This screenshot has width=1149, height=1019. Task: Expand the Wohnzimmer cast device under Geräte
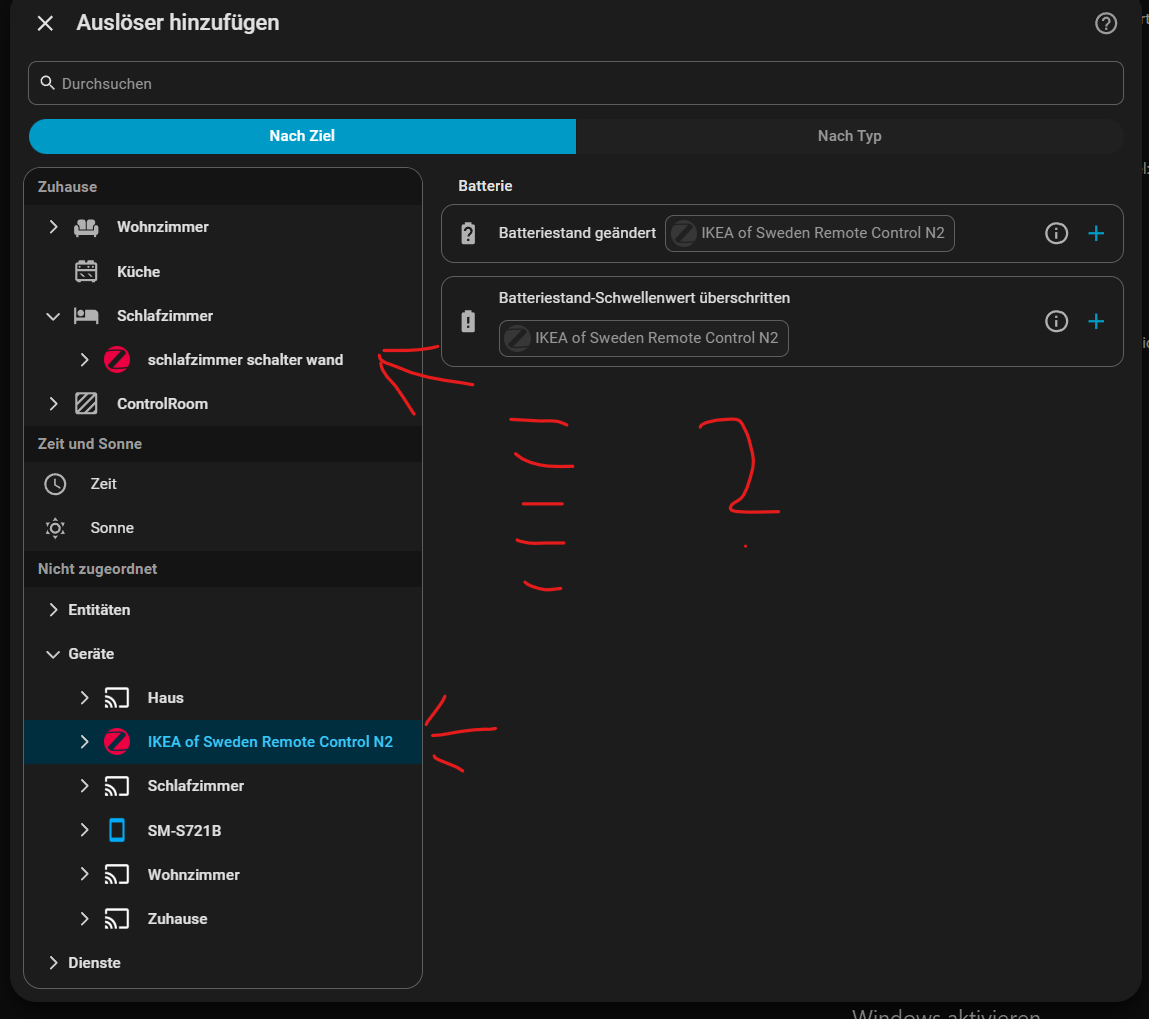coord(84,874)
